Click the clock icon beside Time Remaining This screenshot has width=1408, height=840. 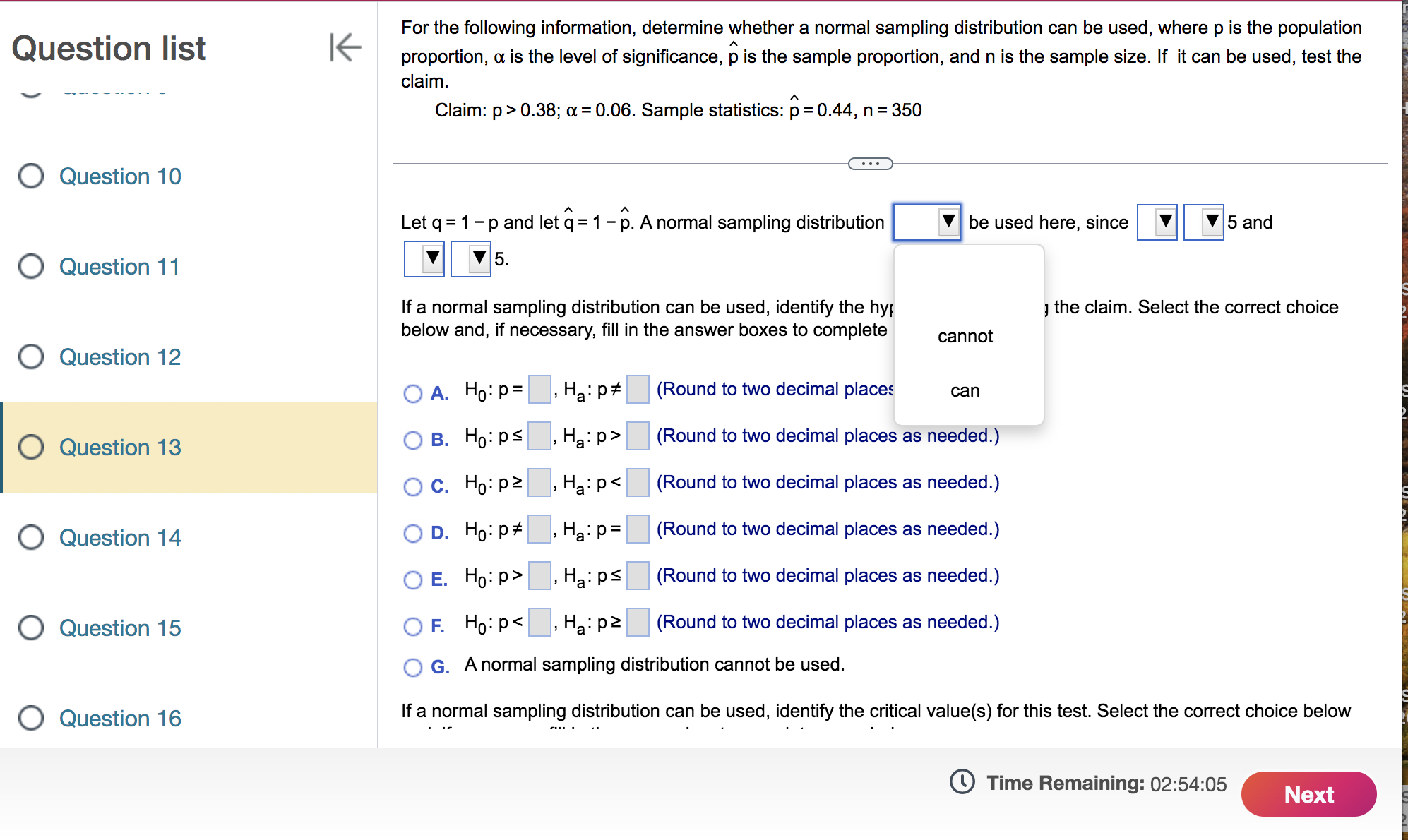(962, 782)
